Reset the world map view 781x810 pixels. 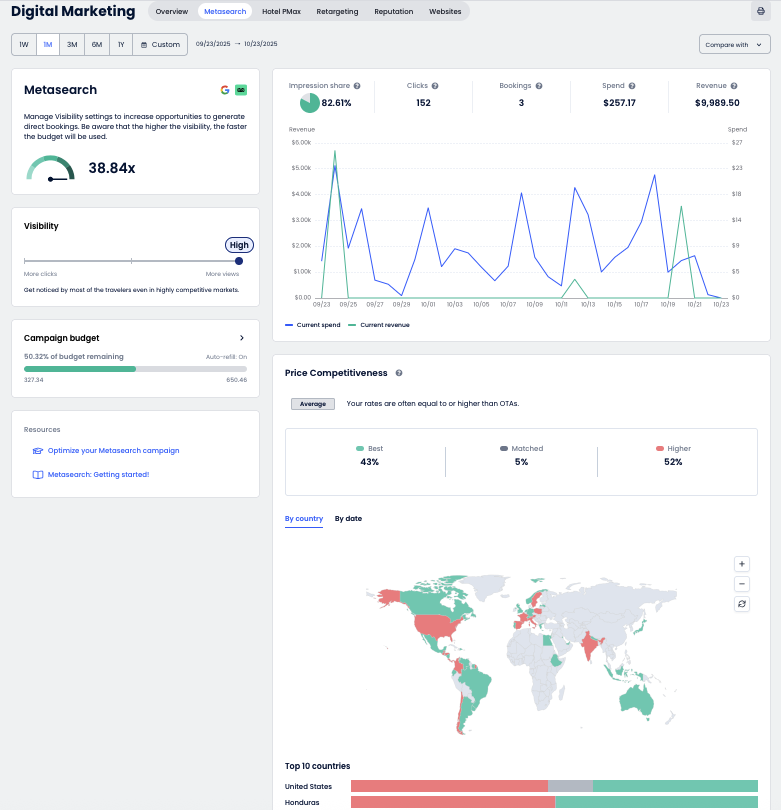(741, 604)
